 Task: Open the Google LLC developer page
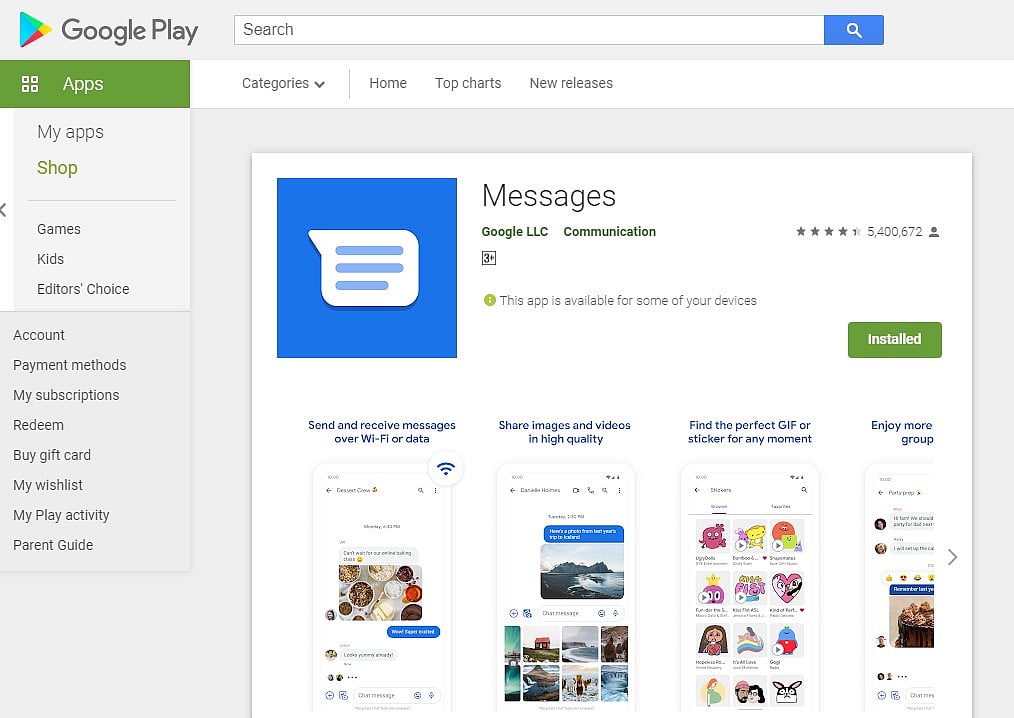514,231
